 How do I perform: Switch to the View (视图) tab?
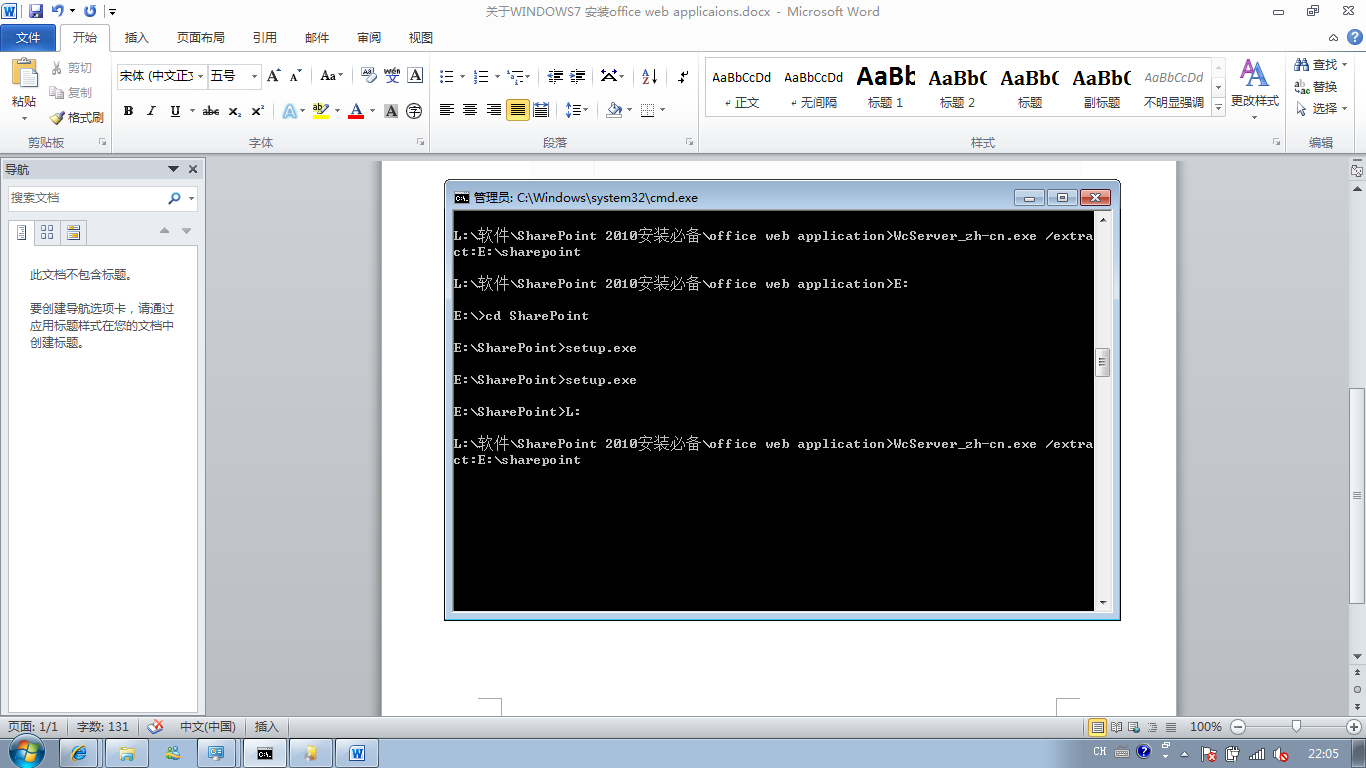click(421, 38)
